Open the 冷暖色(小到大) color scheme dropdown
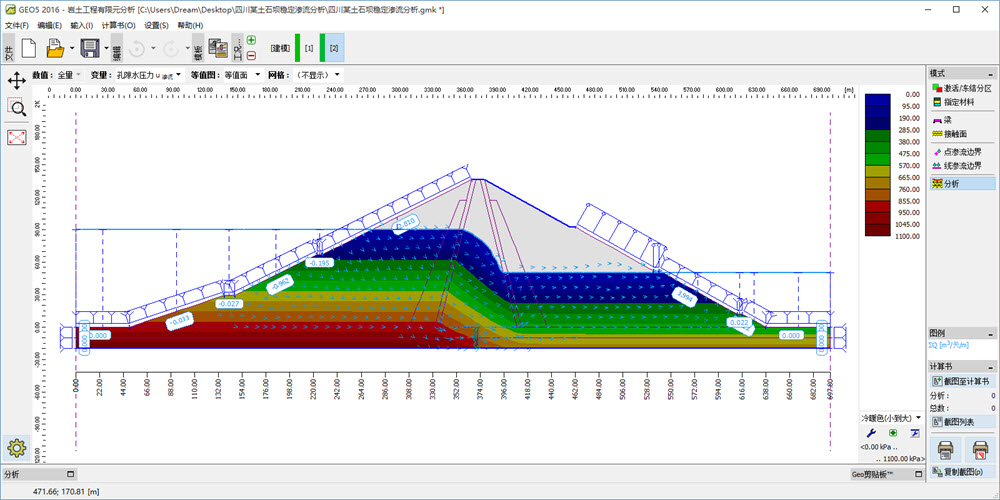This screenshot has height=500, width=1000. (892, 418)
